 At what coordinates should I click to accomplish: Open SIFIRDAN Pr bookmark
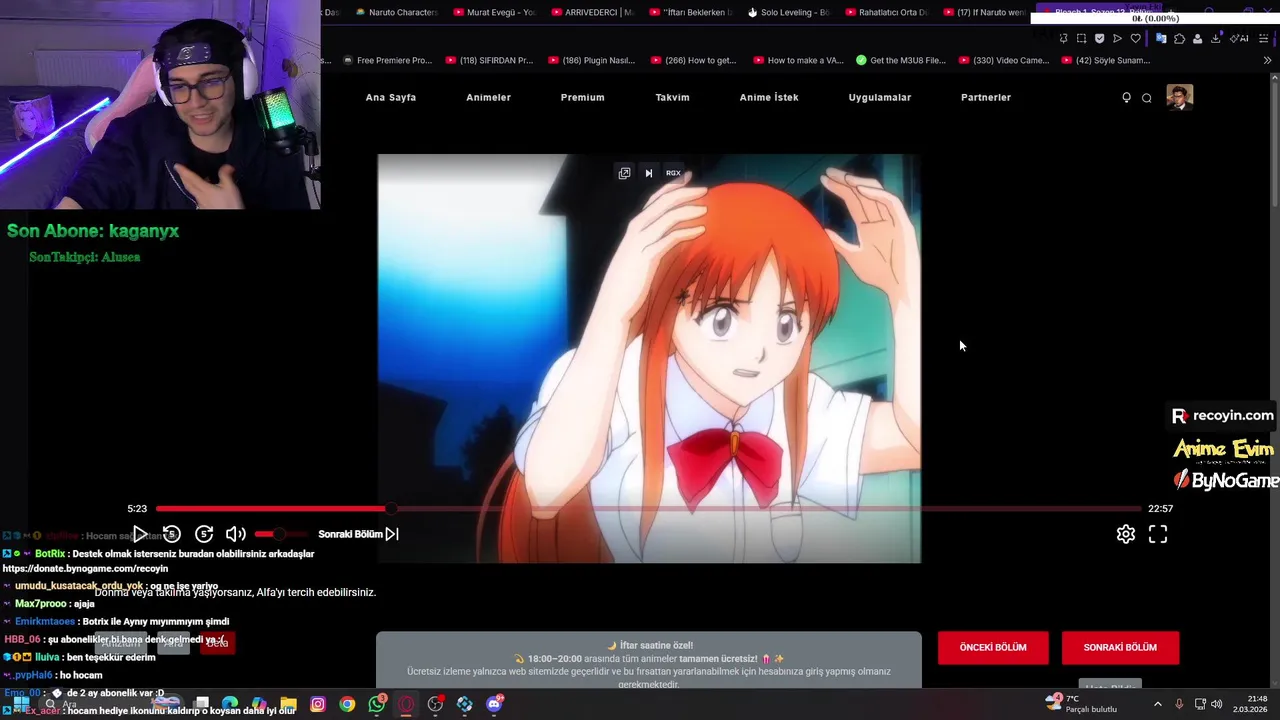(489, 60)
